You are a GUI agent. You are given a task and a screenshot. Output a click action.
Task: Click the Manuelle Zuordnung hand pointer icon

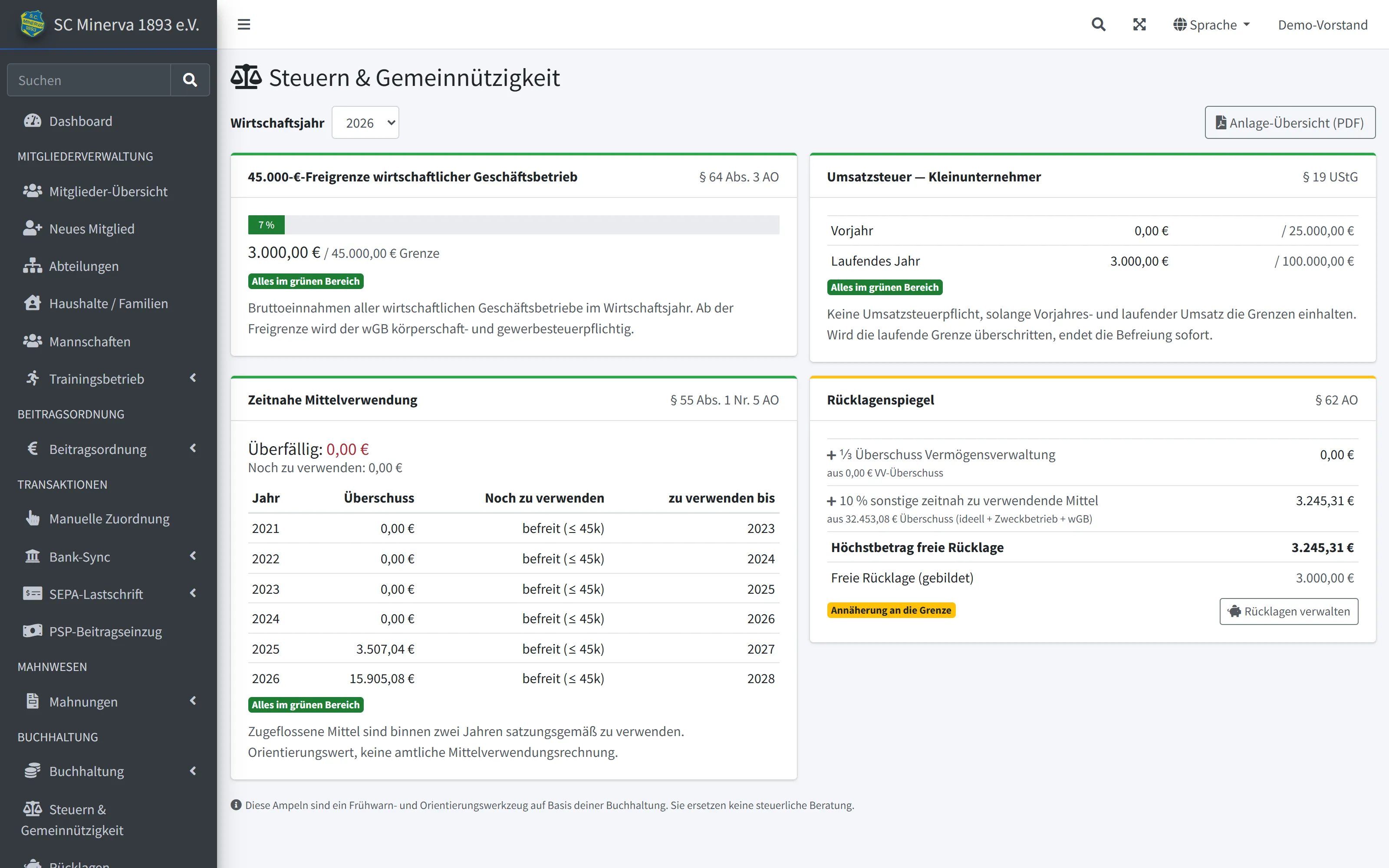point(33,518)
